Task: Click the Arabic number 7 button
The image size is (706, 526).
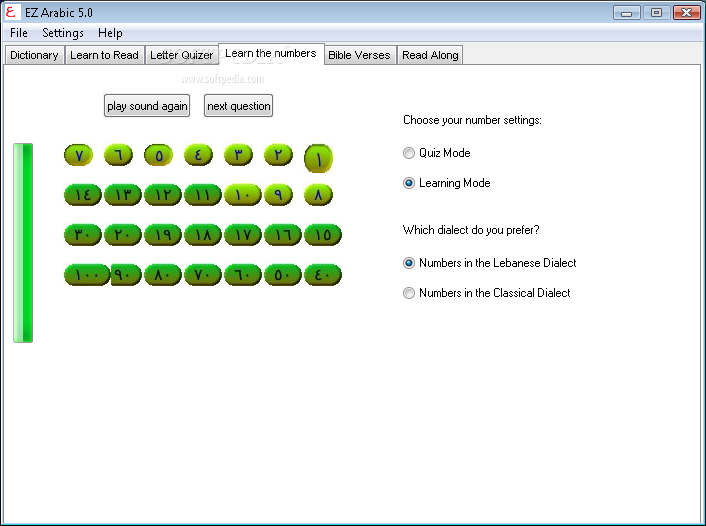Action: pos(78,155)
